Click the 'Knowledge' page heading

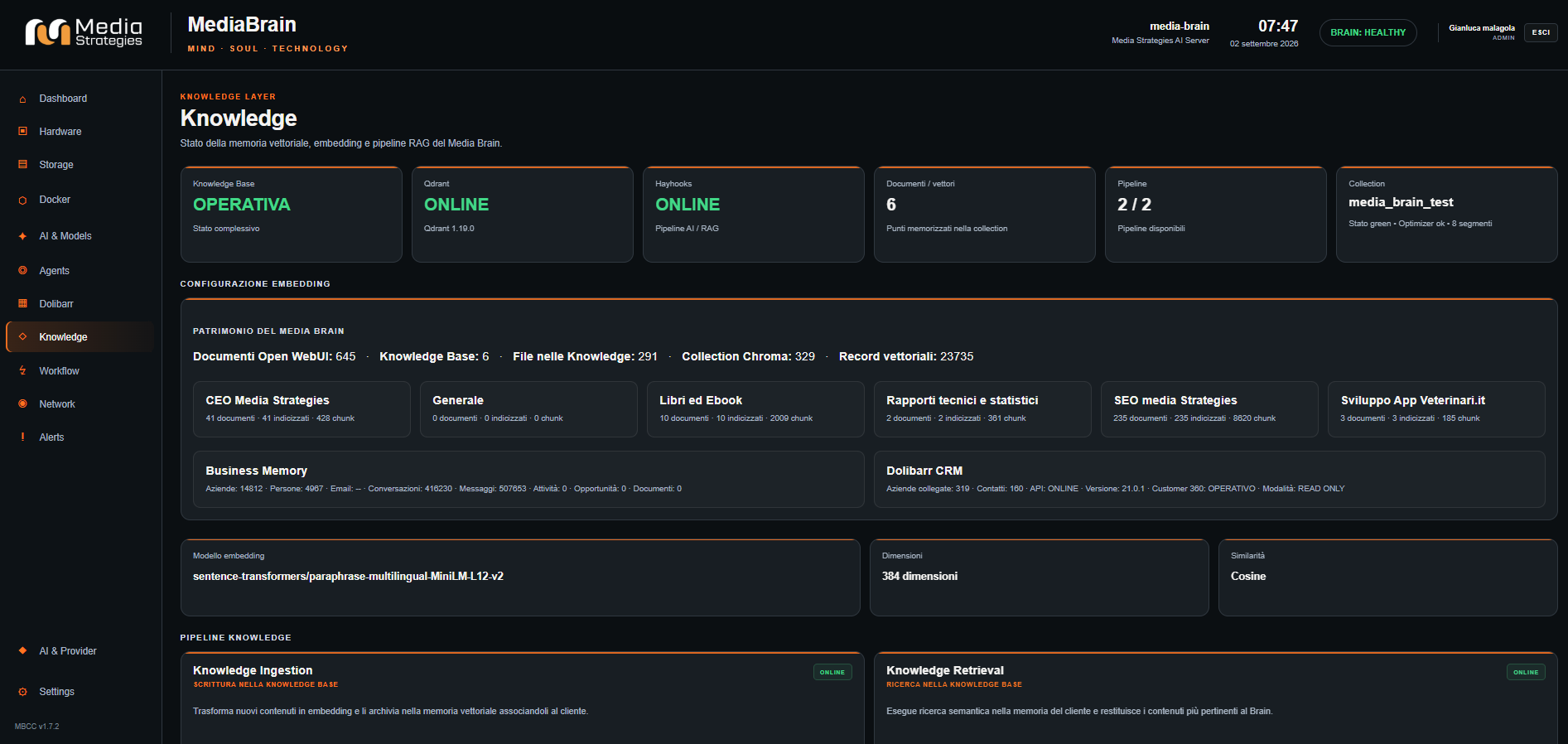pos(239,118)
